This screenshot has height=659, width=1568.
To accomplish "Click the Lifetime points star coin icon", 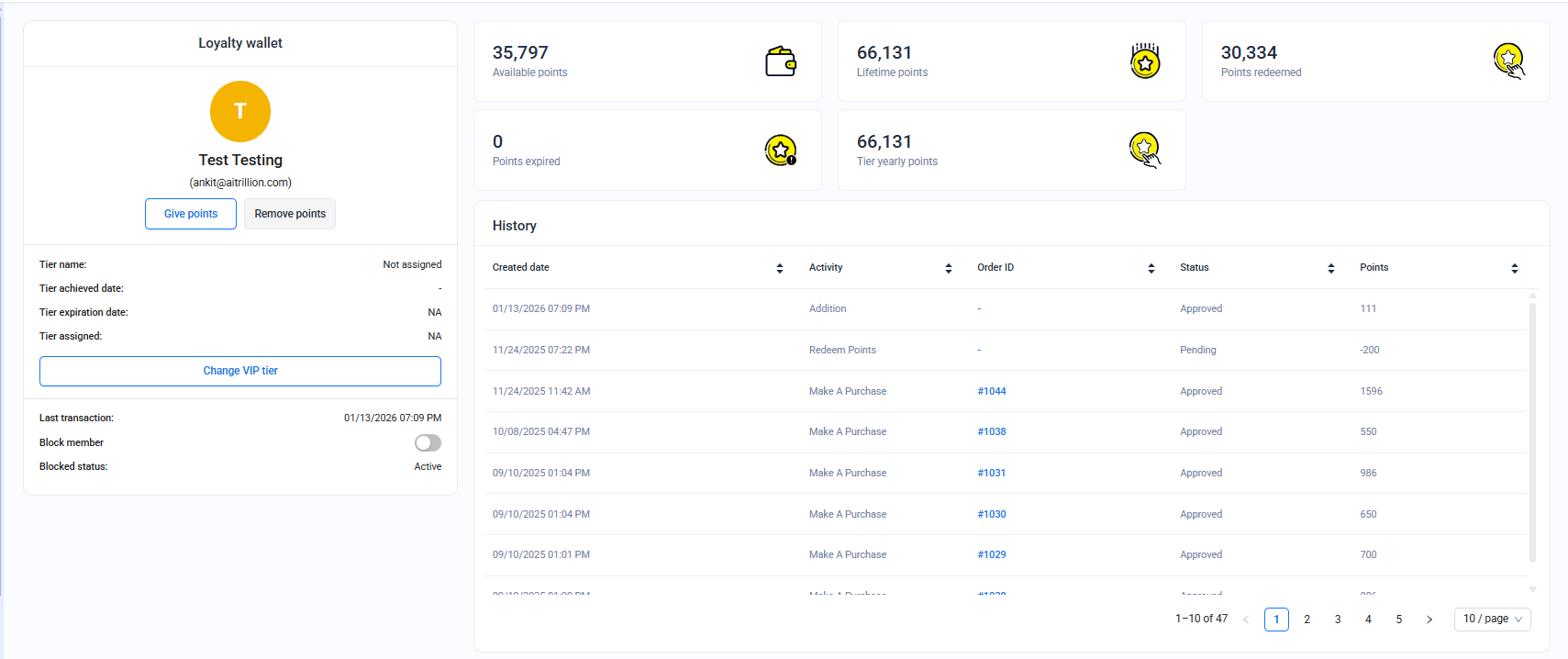I will tap(1144, 61).
